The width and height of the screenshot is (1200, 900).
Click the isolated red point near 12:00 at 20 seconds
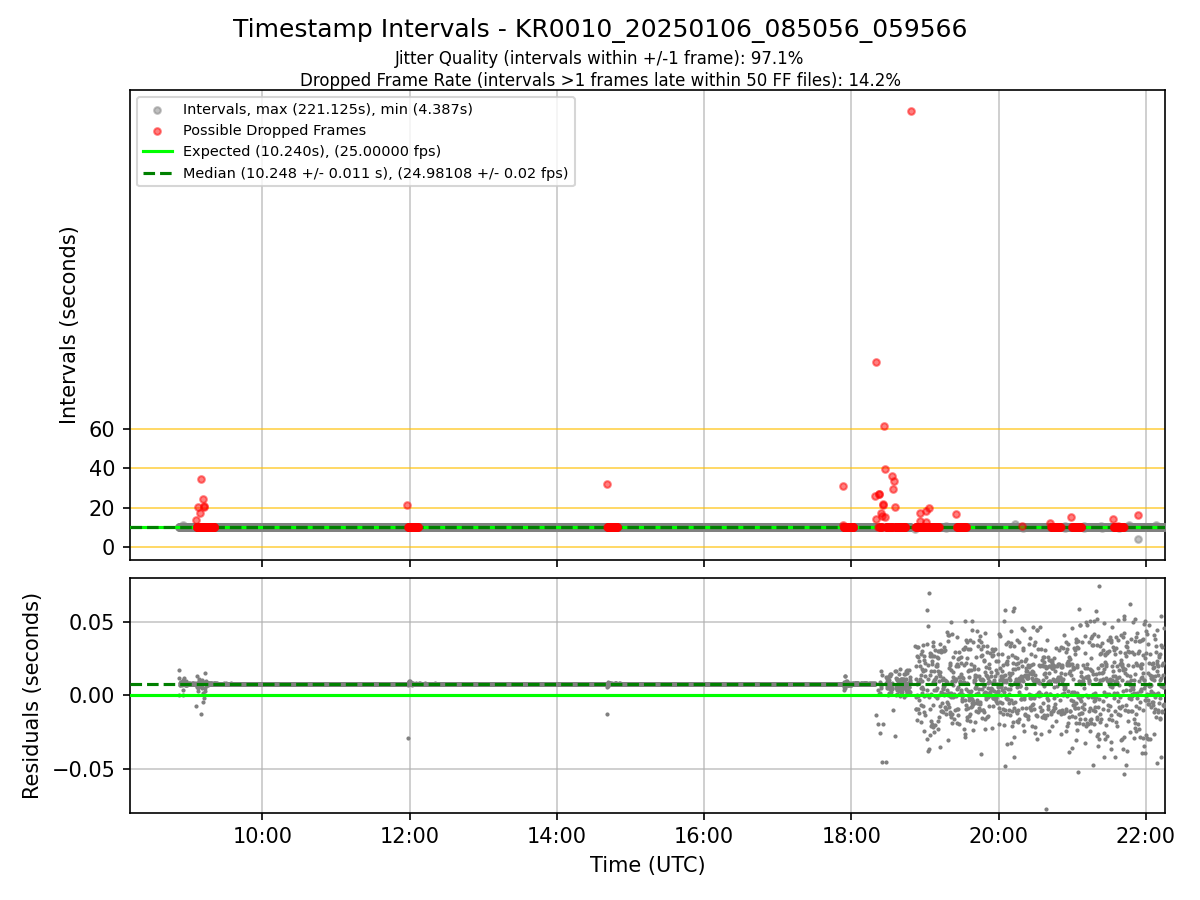[407, 505]
